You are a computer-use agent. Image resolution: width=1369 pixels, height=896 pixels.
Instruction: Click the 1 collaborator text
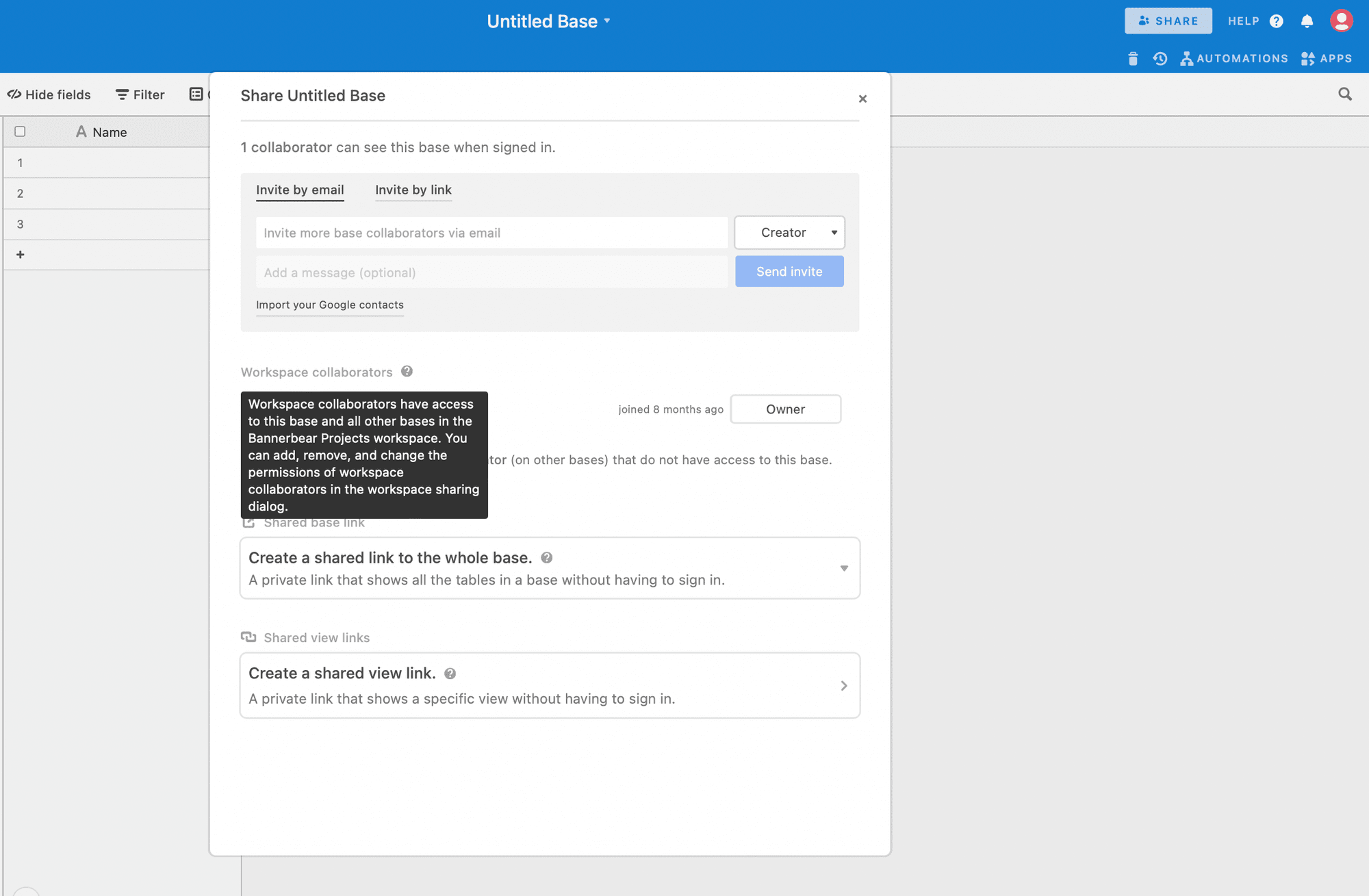coord(286,147)
